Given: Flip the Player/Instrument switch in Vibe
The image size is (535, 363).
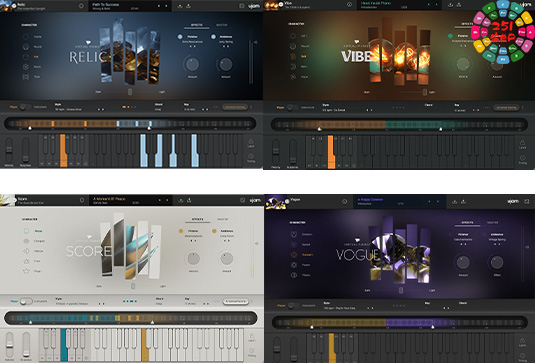Looking at the screenshot, I should coord(292,107).
